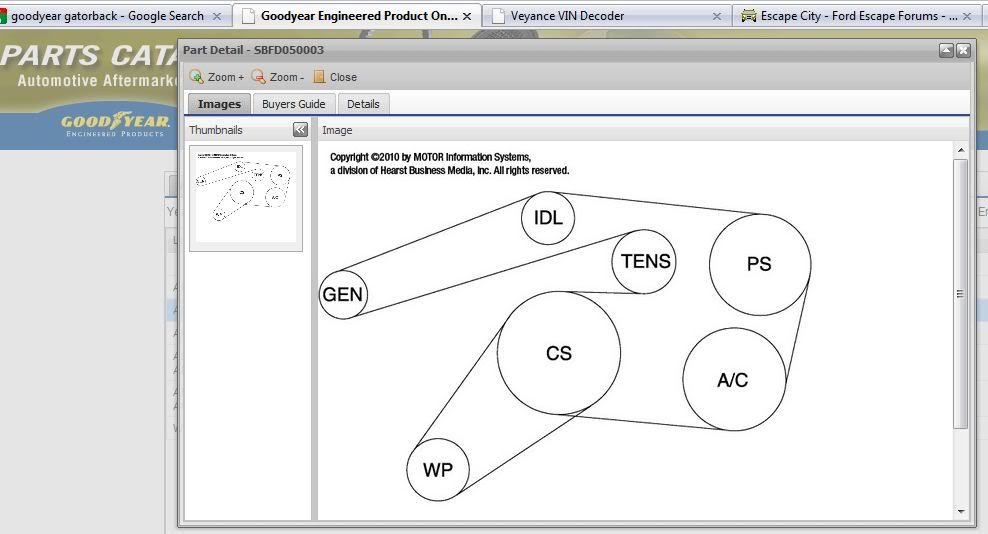The height and width of the screenshot is (534, 988).
Task: Click the Close toolbar label
Action: (x=343, y=77)
